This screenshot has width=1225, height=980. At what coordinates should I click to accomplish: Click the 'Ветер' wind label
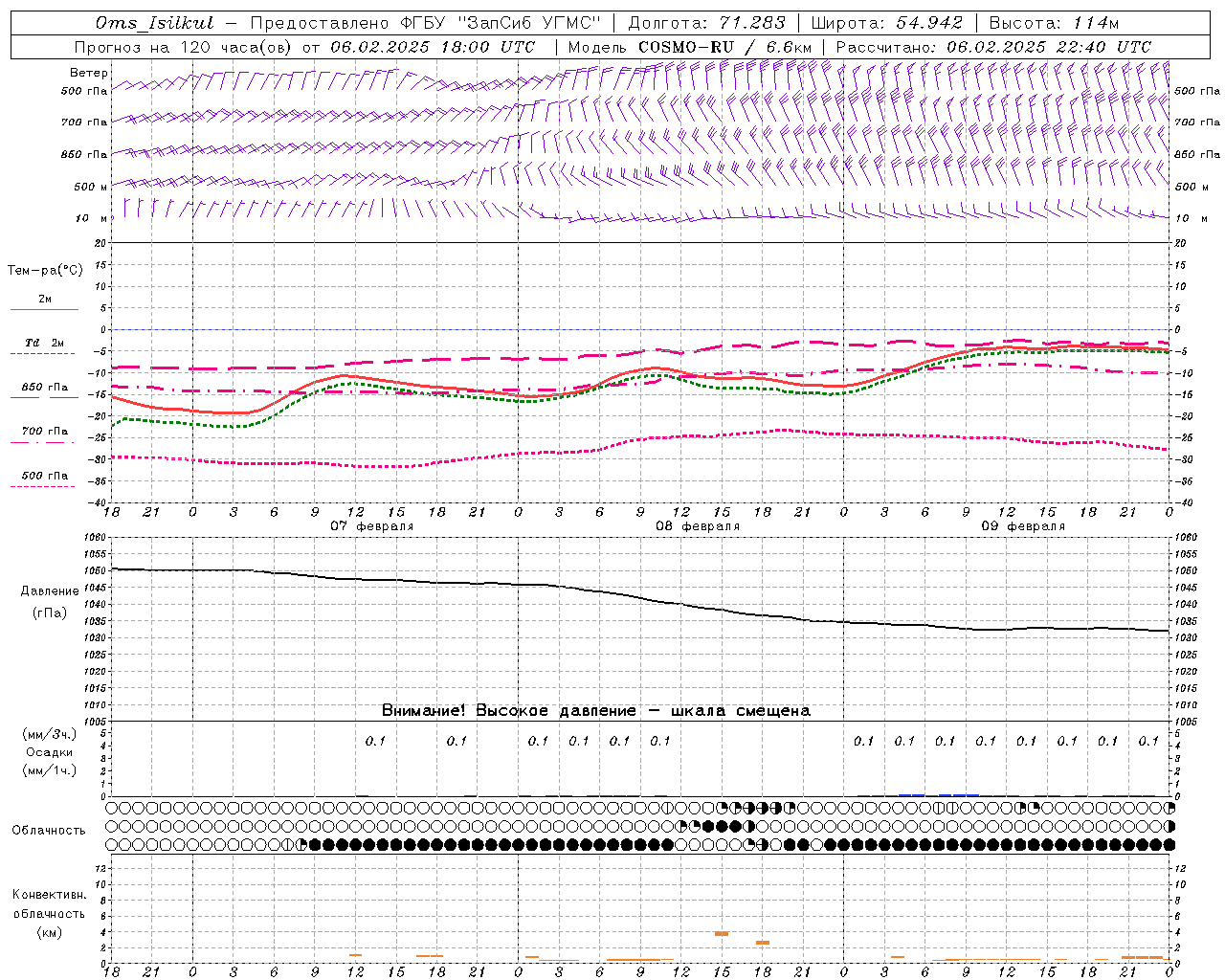point(88,73)
